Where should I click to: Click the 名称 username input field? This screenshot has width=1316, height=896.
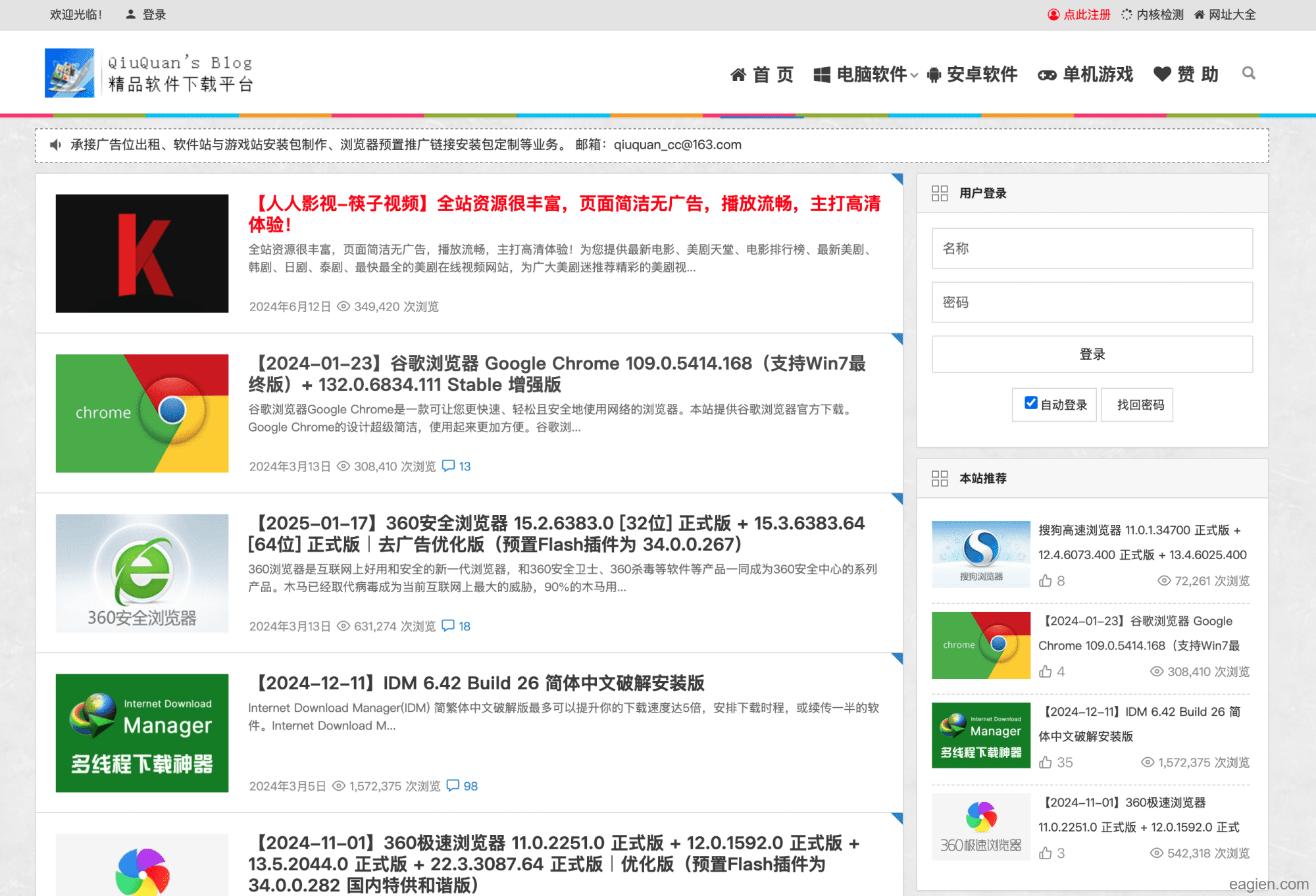[1092, 249]
